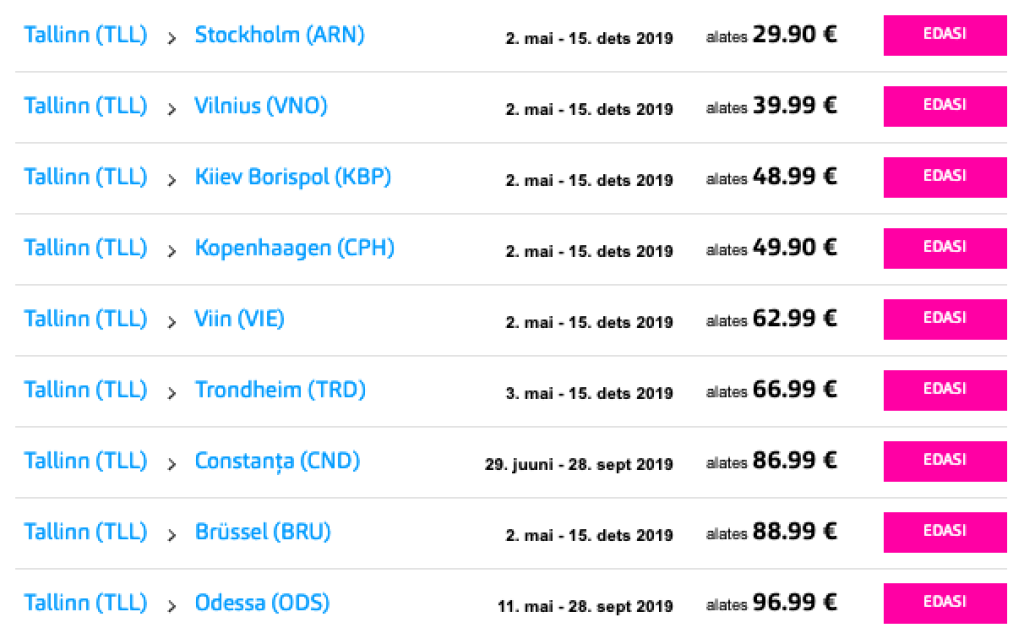Open the Viin (VIE) destination link
This screenshot has height=639, width=1024.
239,319
